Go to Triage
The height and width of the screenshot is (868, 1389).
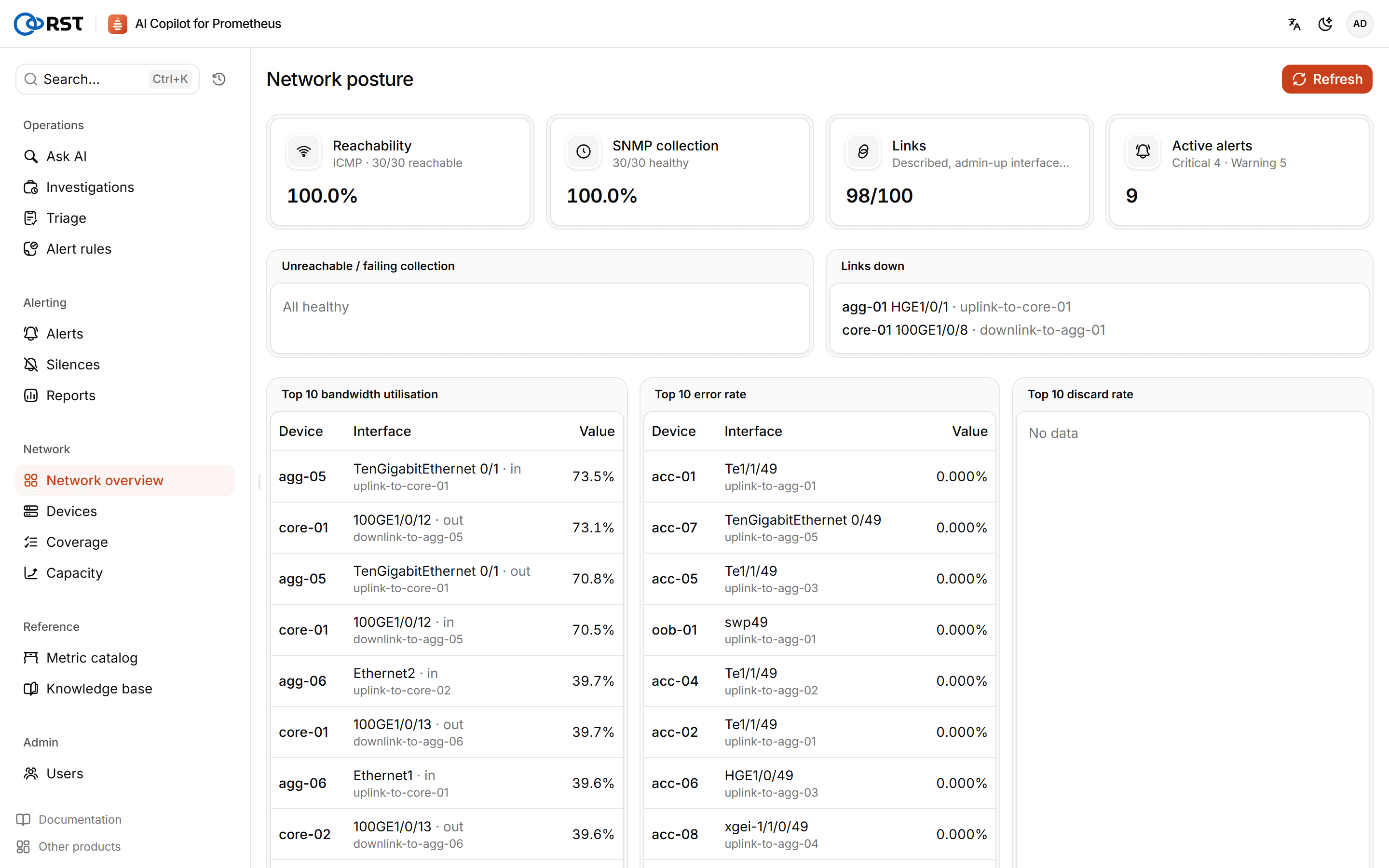click(124, 217)
